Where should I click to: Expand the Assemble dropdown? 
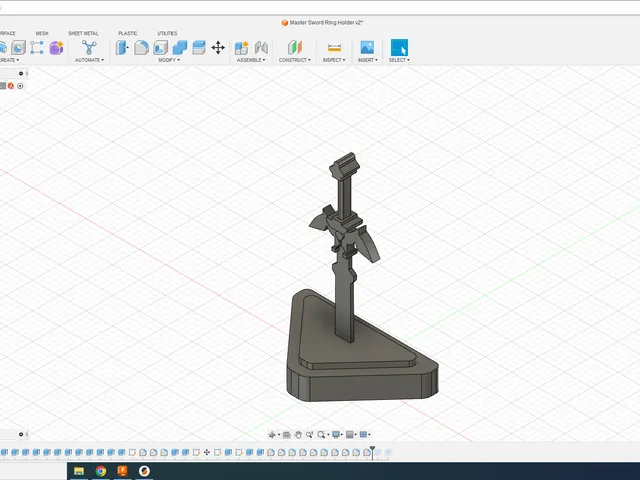251,60
